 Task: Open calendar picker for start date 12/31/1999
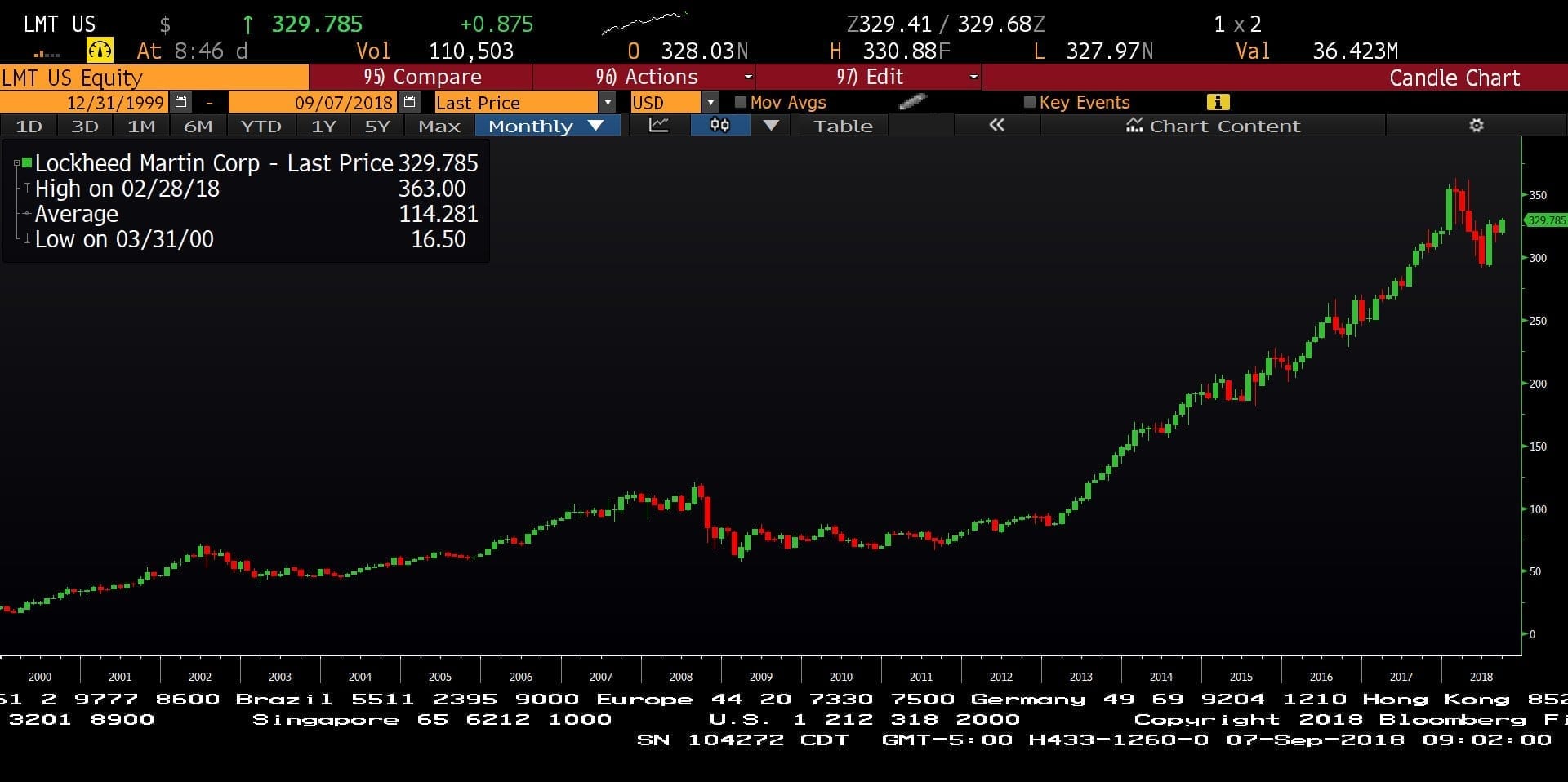(x=181, y=102)
